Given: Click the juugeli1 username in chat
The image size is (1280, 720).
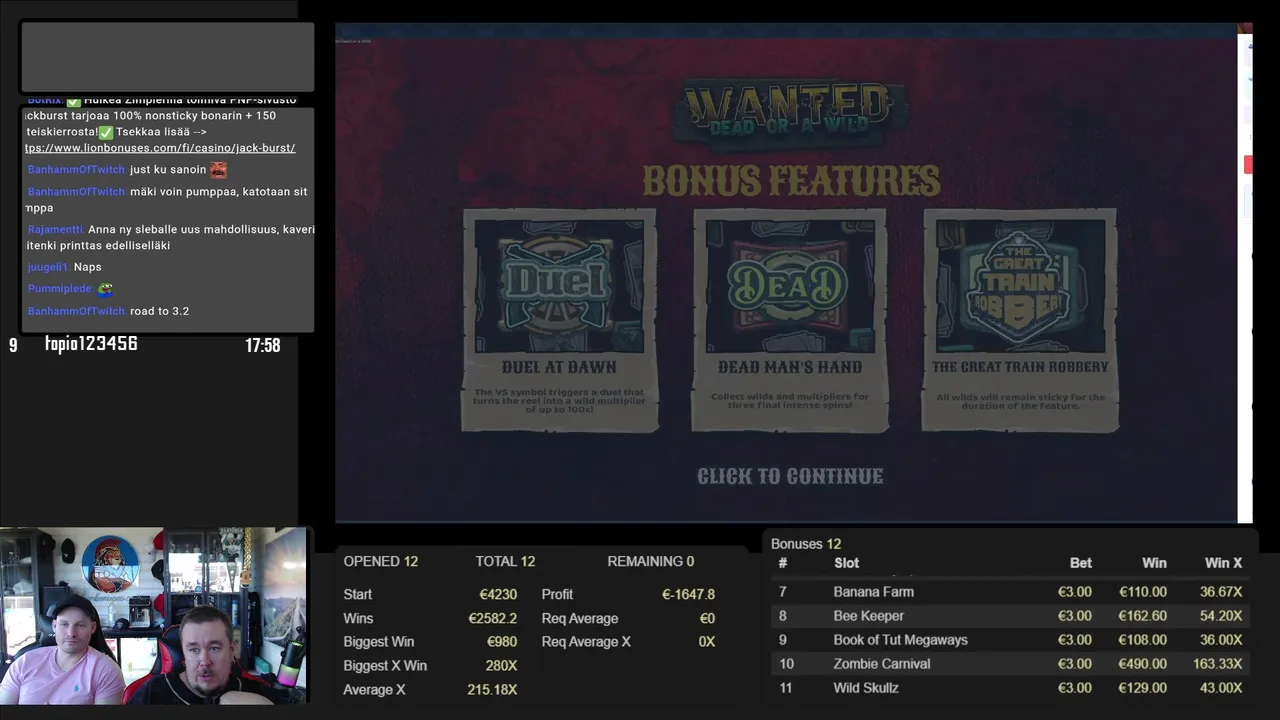Looking at the screenshot, I should coord(48,267).
